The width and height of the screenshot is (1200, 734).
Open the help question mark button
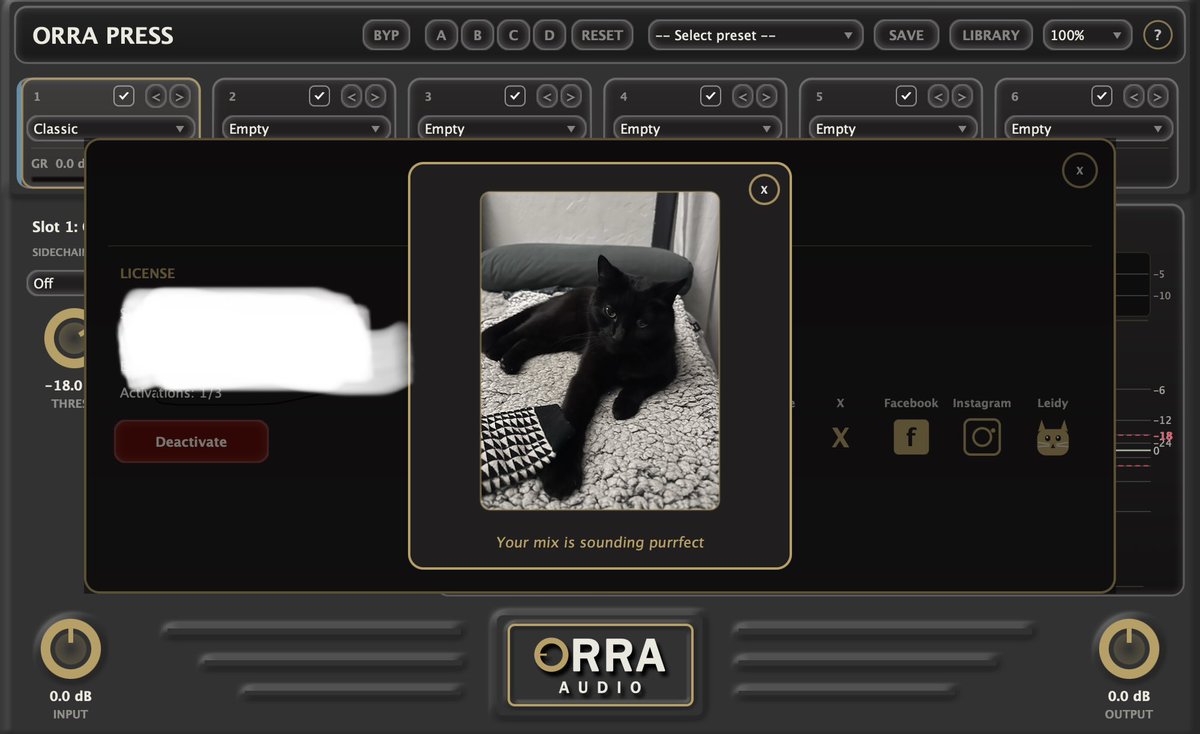[x=1157, y=35]
